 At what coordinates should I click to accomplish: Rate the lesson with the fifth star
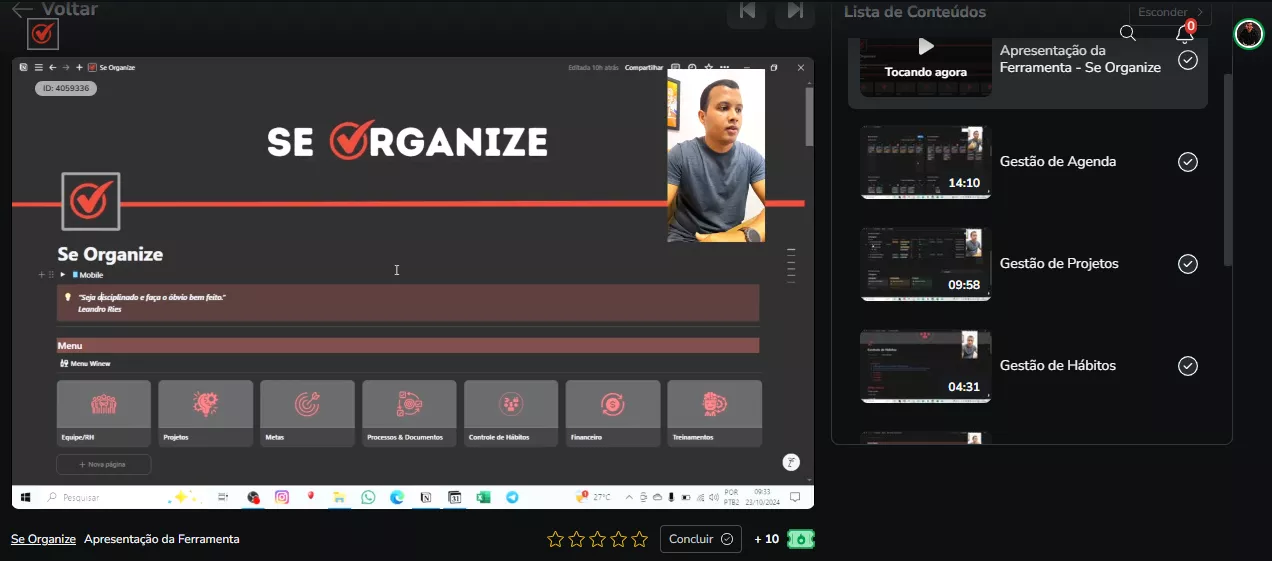click(x=639, y=539)
